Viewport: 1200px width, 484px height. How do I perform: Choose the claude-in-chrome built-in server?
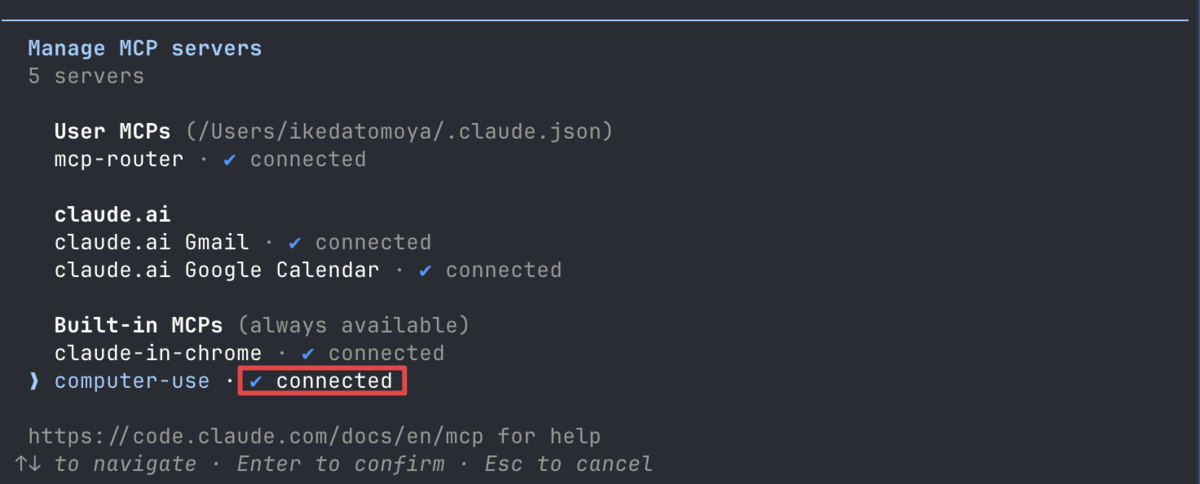click(x=158, y=354)
